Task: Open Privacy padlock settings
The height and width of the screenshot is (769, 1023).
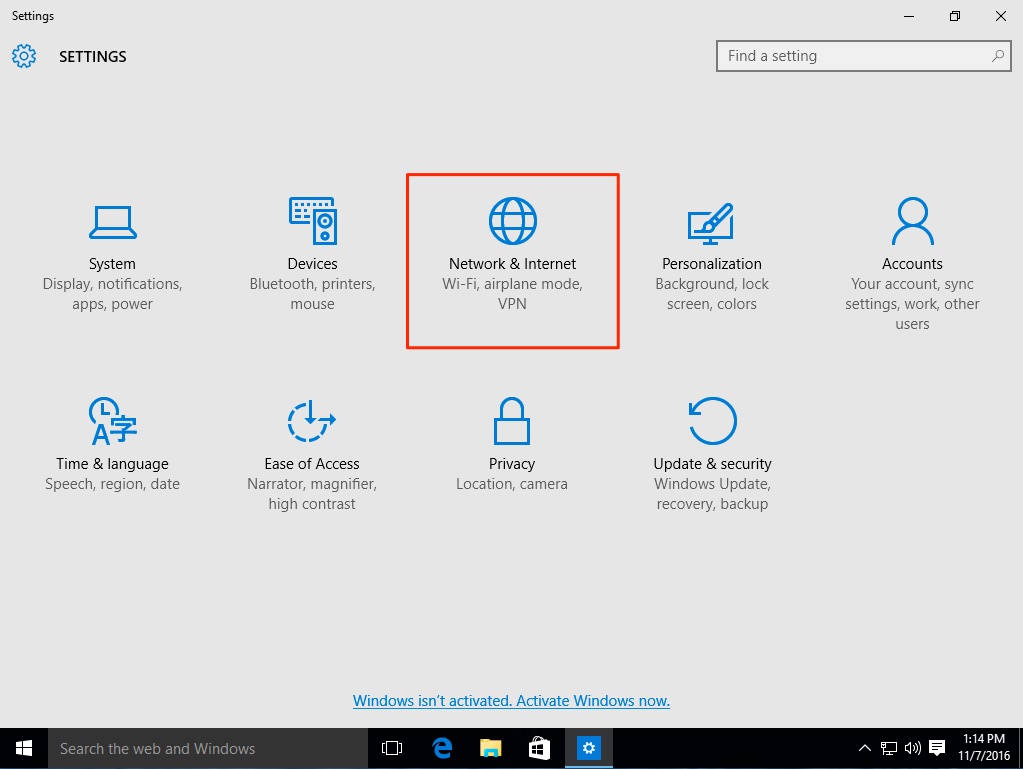Action: [512, 422]
